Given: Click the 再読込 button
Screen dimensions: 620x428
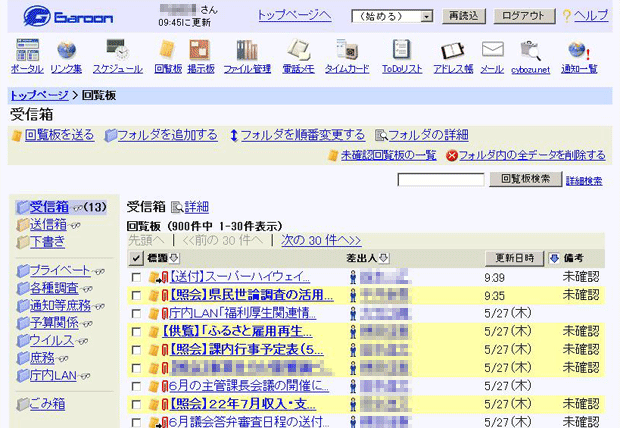Looking at the screenshot, I should (464, 16).
